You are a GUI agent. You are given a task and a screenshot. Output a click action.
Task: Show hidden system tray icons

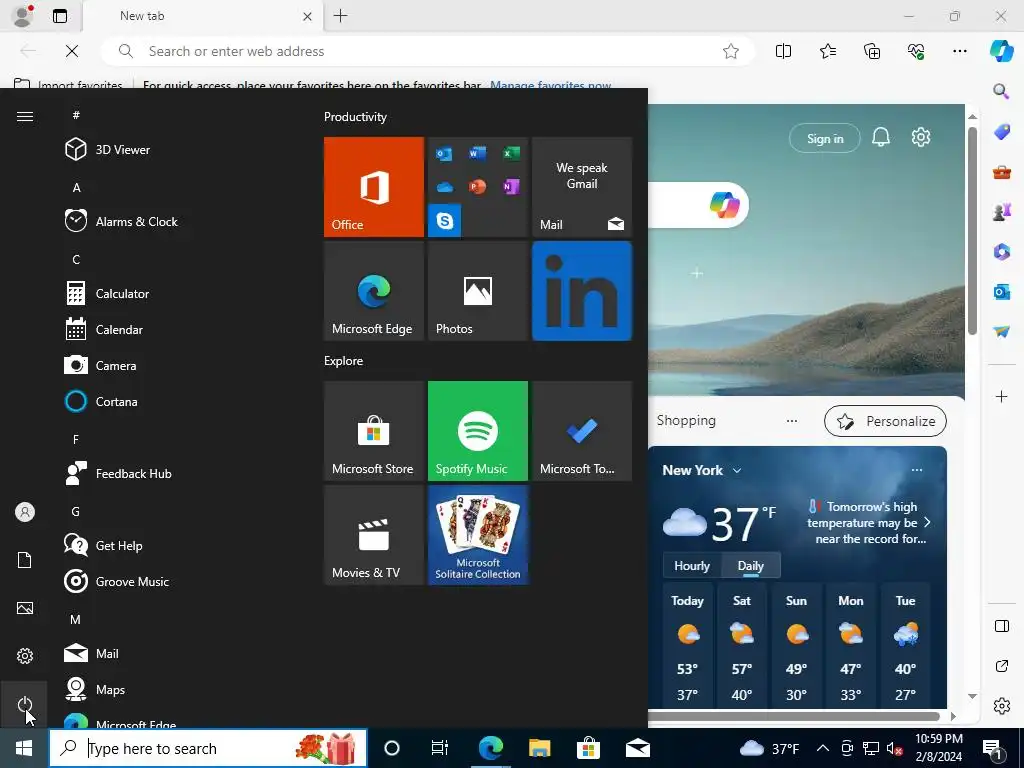pos(823,748)
